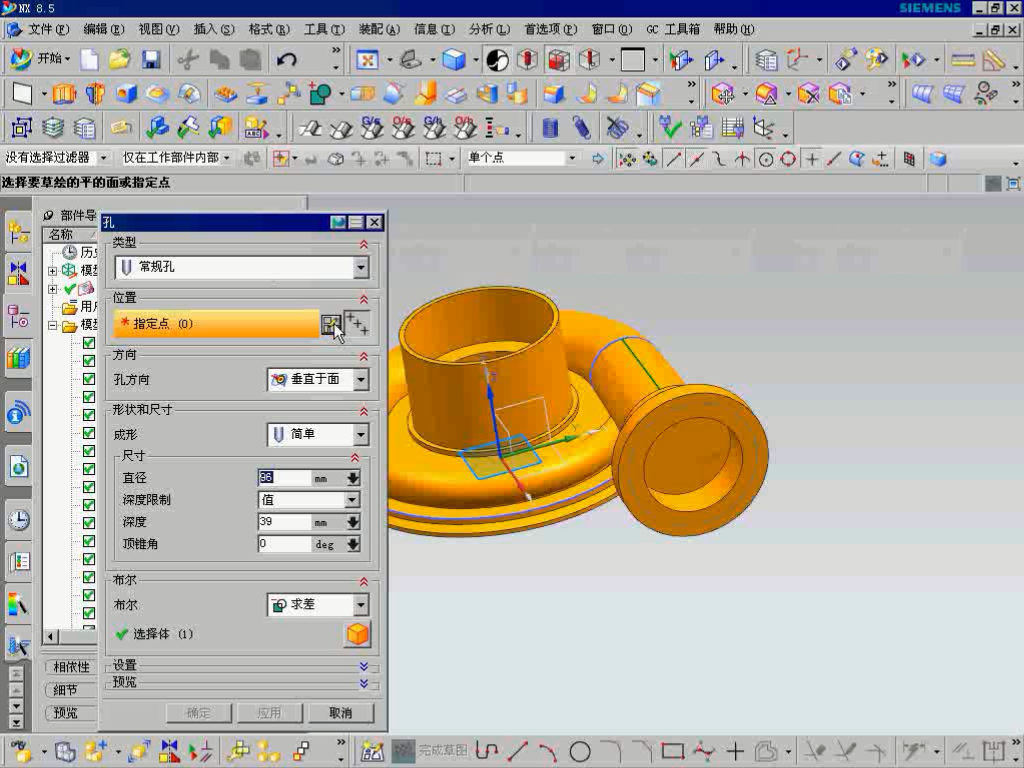
Task: Click the Internet Explorer sidebar icon
Action: pos(18,468)
